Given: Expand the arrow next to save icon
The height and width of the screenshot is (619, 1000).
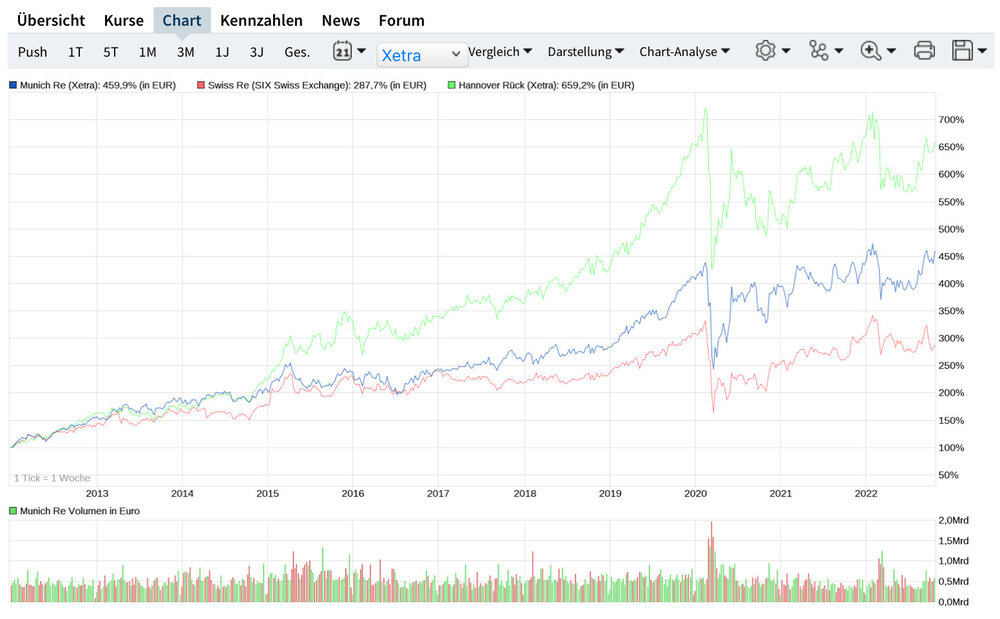Looking at the screenshot, I should pos(983,51).
